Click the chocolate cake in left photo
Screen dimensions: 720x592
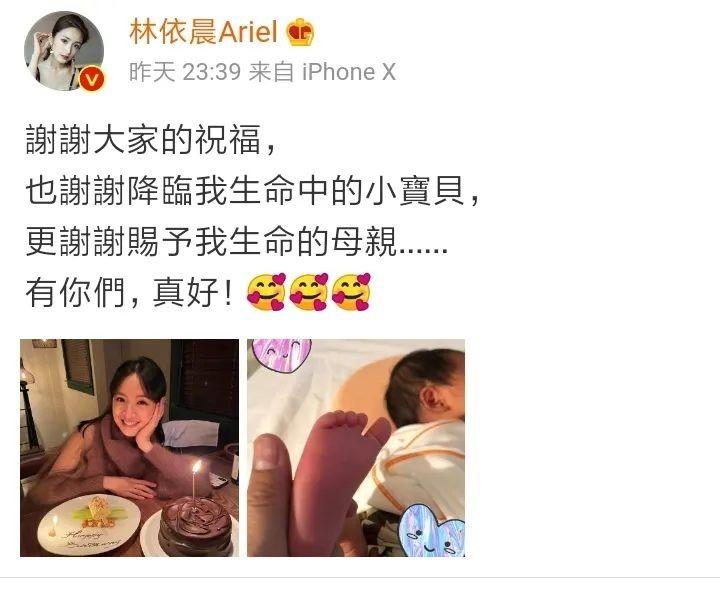coord(195,526)
